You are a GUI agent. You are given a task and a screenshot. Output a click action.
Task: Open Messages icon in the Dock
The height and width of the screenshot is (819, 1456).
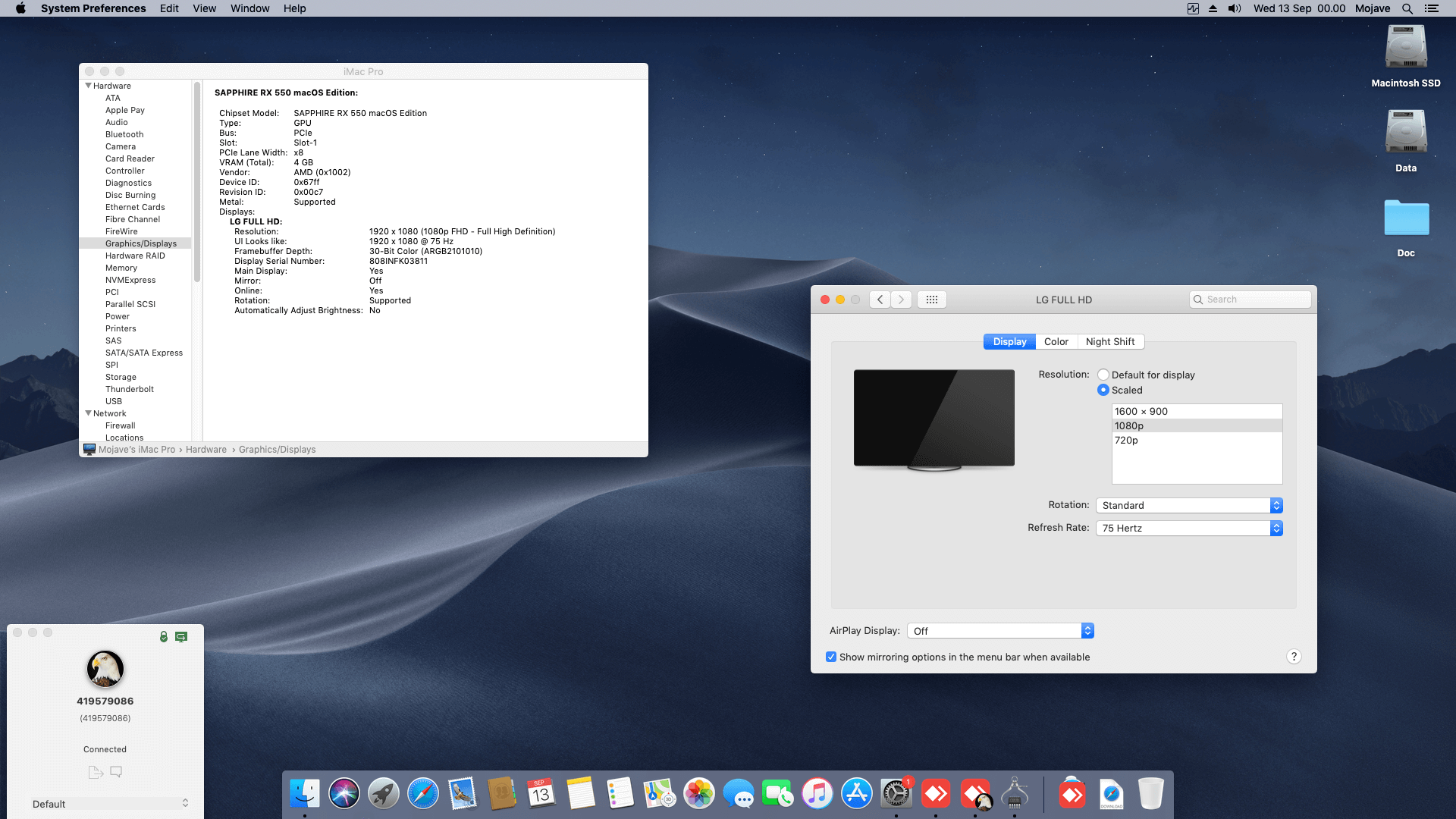(x=739, y=794)
